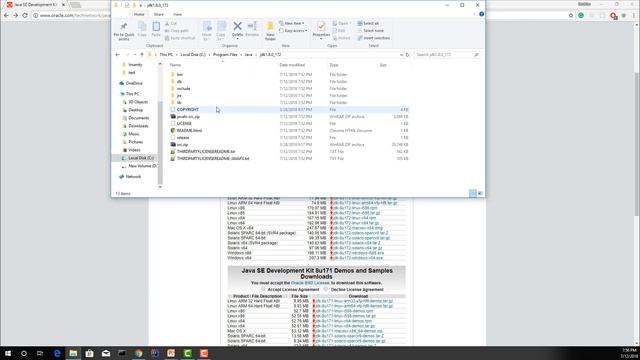
Task: Open the Windows Start menu
Action: 8,353
